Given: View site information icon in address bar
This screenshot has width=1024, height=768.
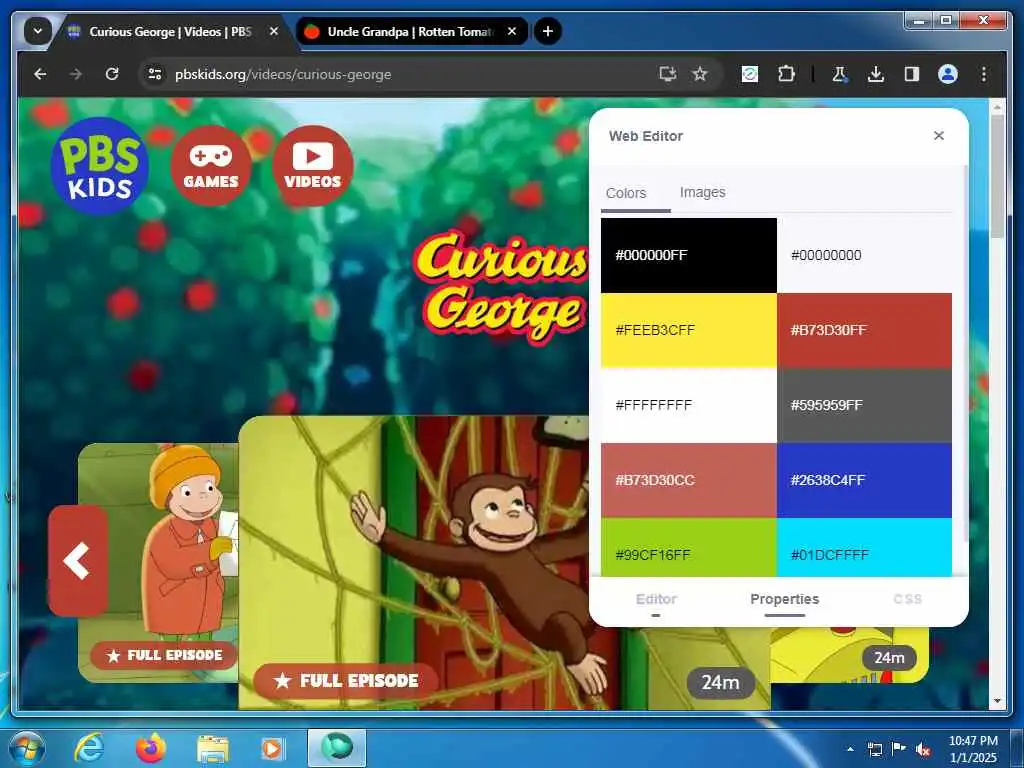Looking at the screenshot, I should click(155, 74).
